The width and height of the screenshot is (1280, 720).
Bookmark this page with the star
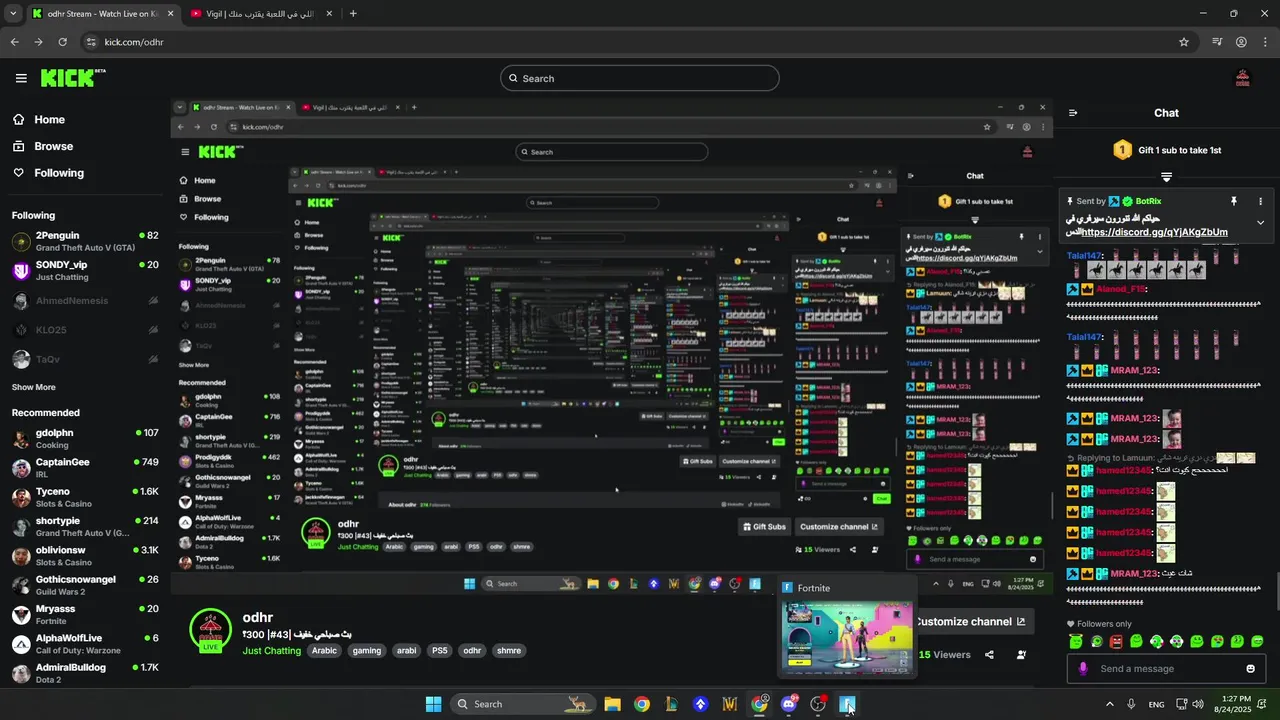point(1184,42)
